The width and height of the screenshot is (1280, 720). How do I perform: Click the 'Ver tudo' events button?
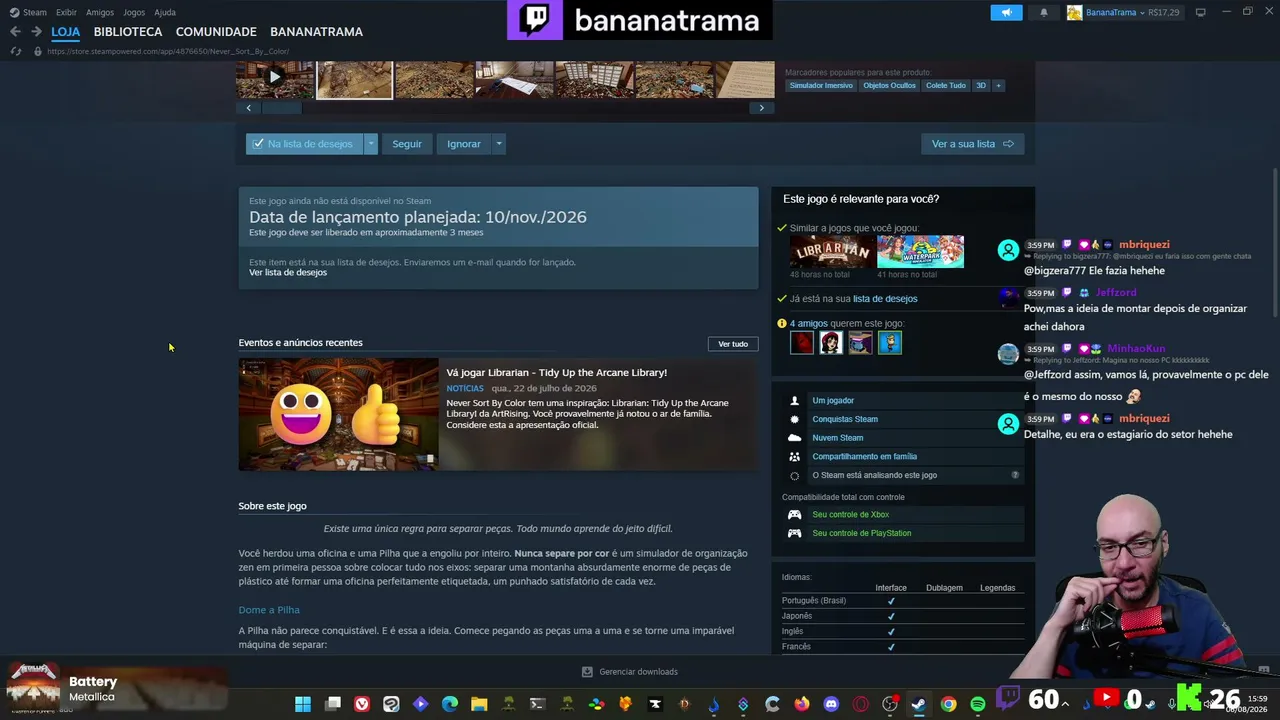tap(733, 344)
